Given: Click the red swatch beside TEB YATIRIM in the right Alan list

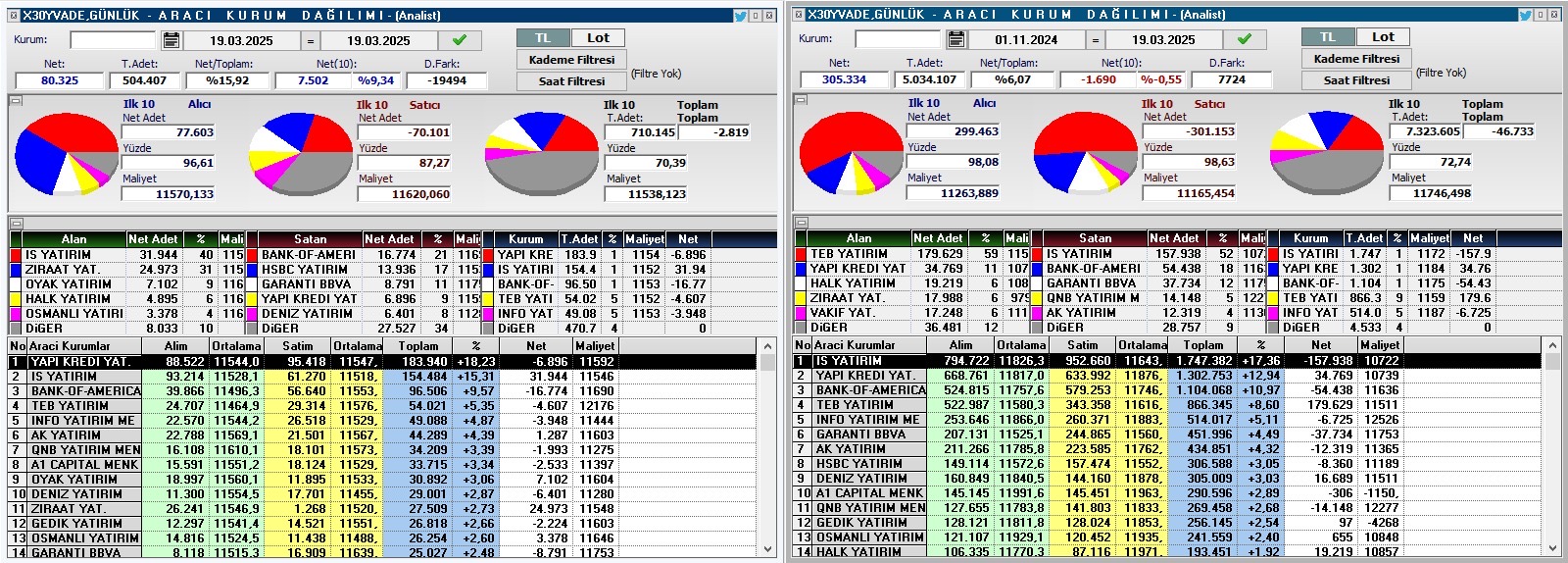Looking at the screenshot, I should coord(801,253).
